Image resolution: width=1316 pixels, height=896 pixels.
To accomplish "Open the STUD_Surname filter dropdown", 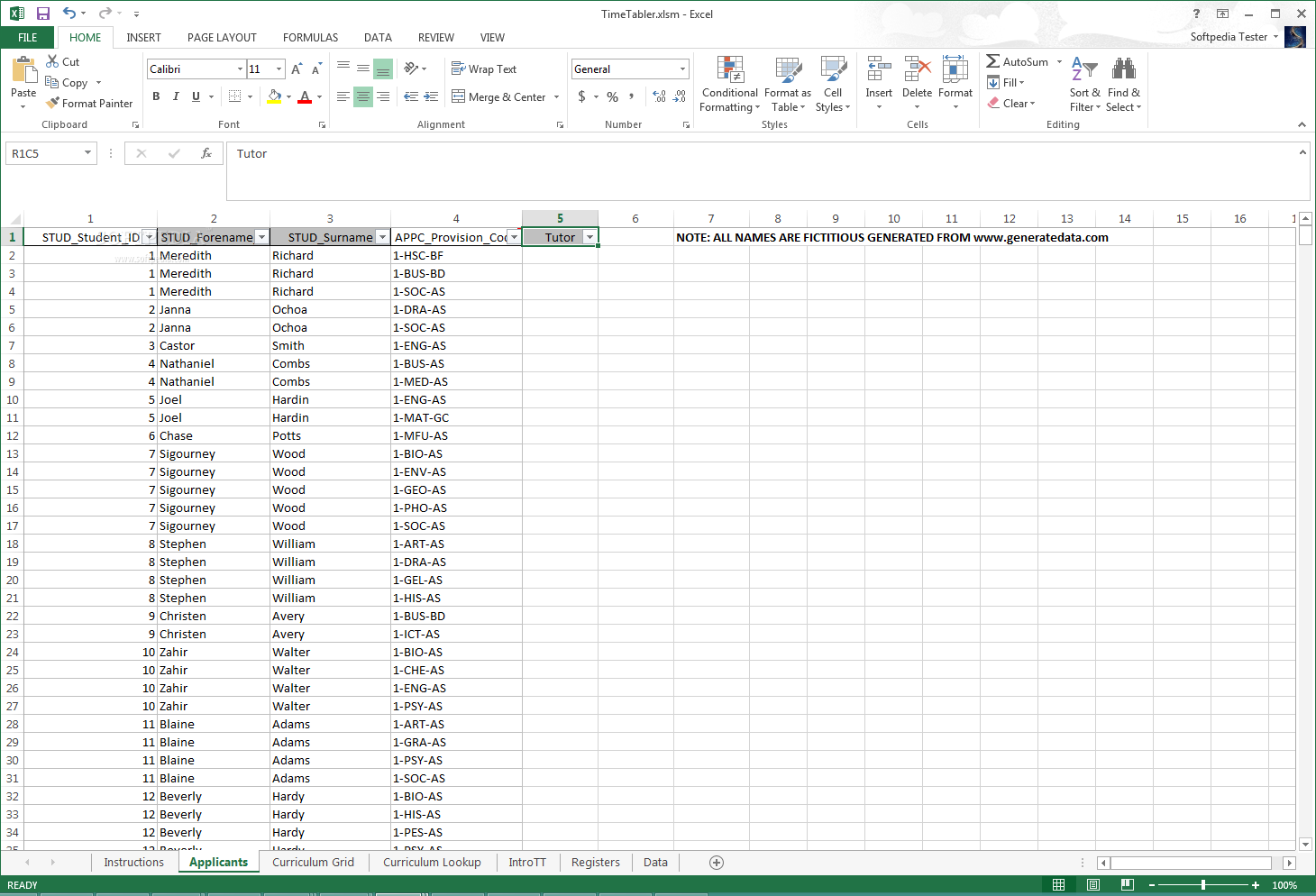I will [x=382, y=237].
